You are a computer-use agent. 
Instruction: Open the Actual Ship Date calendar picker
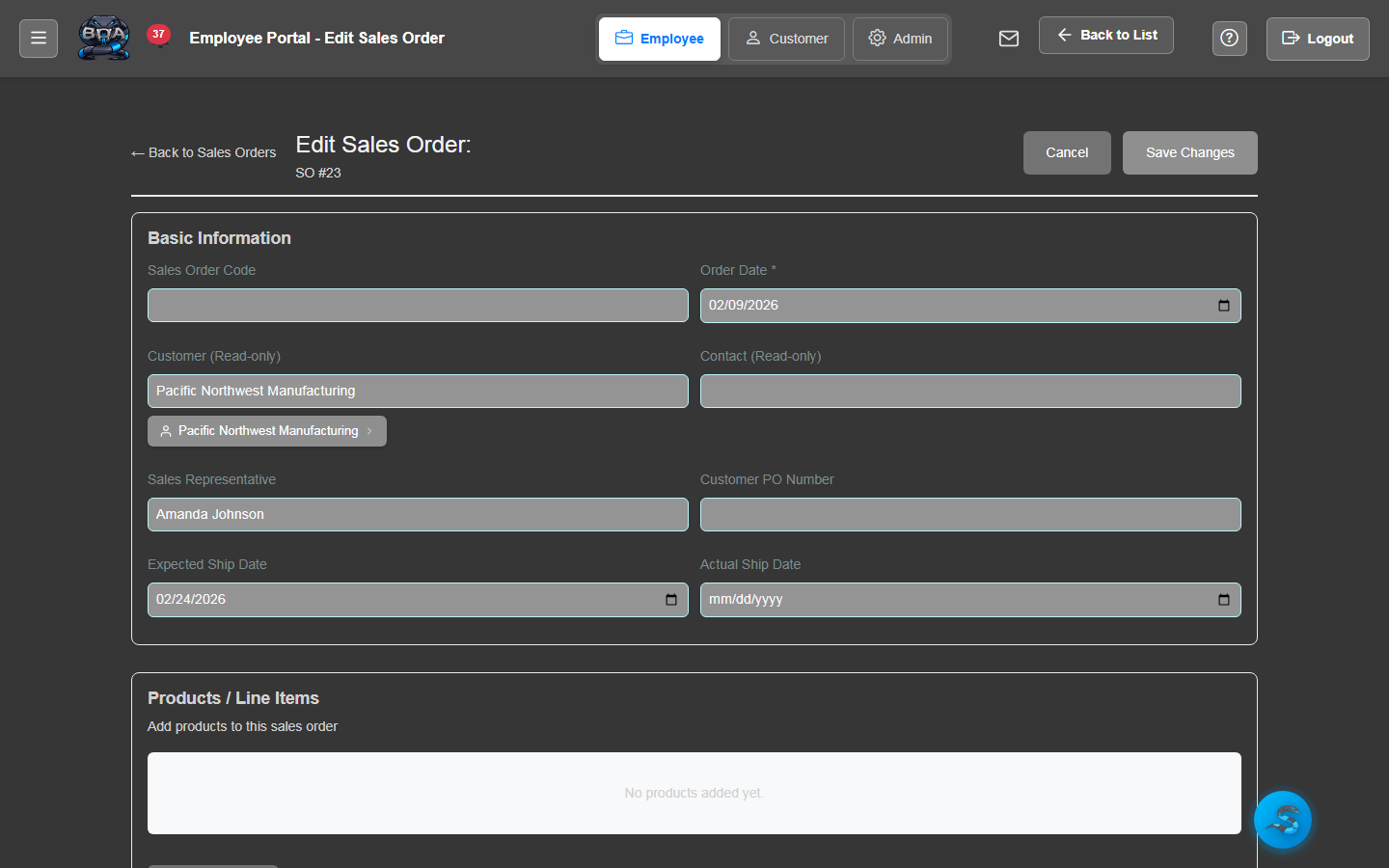pyautogui.click(x=1224, y=599)
